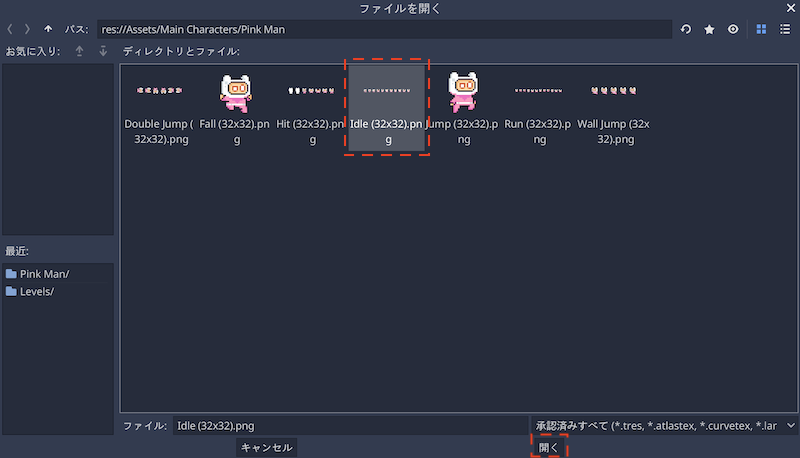This screenshot has height=458, width=800.
Task: Move favorite down arrow
Action: (x=103, y=51)
